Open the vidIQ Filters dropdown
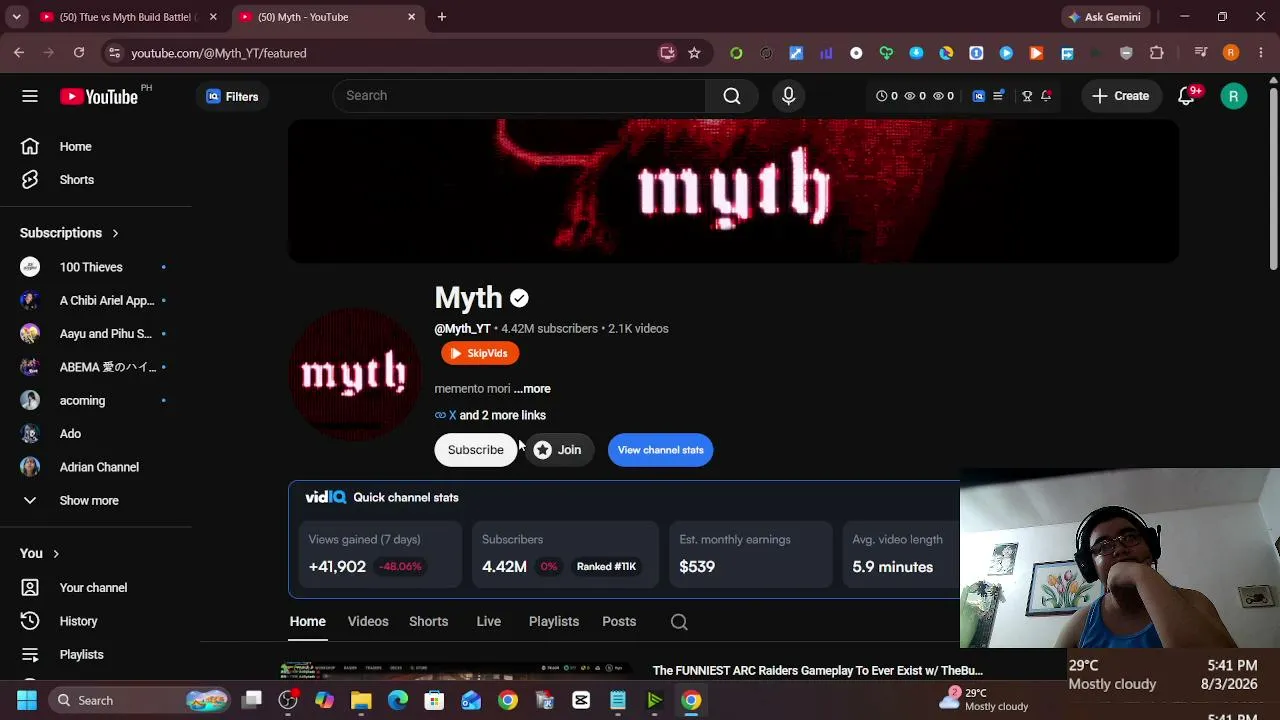 (x=232, y=96)
